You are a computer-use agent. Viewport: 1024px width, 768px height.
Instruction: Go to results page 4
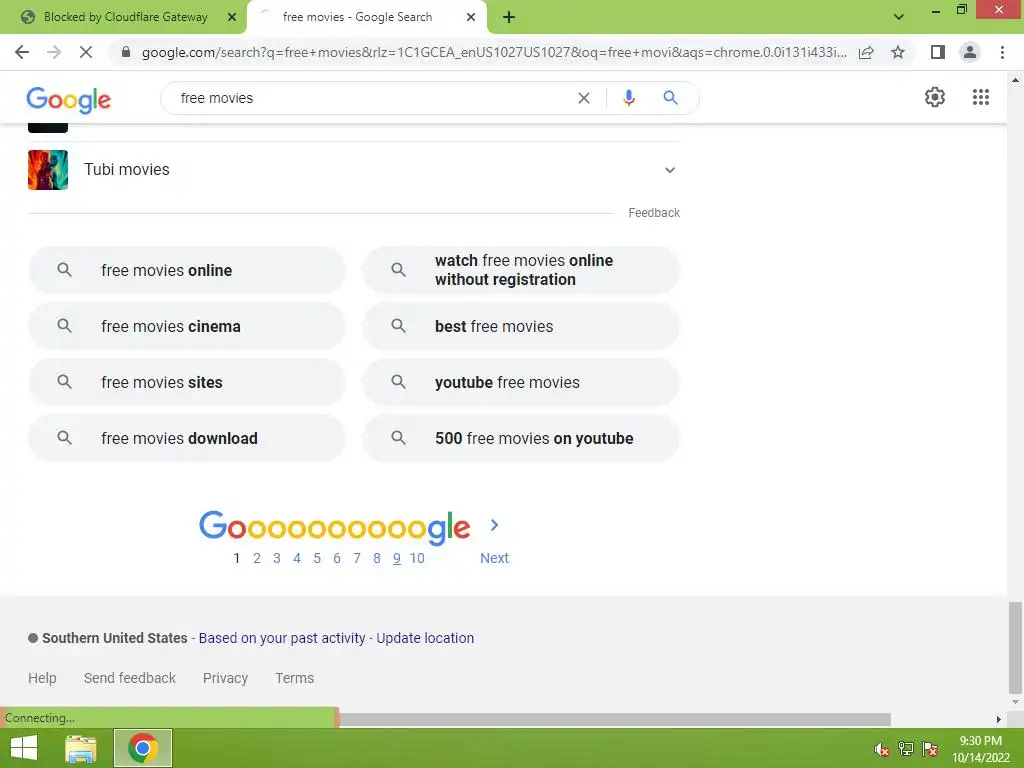pos(296,558)
